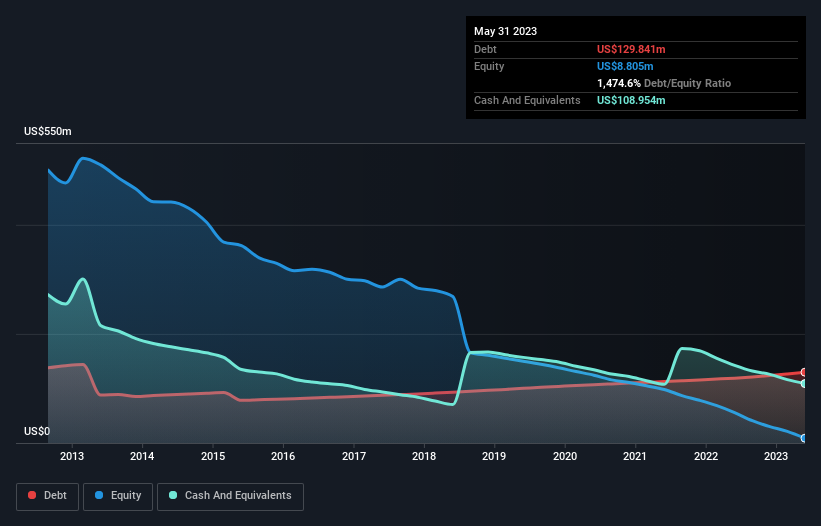Click the 2021 x-axis label
Viewport: 821px width, 526px height.
coord(635,456)
